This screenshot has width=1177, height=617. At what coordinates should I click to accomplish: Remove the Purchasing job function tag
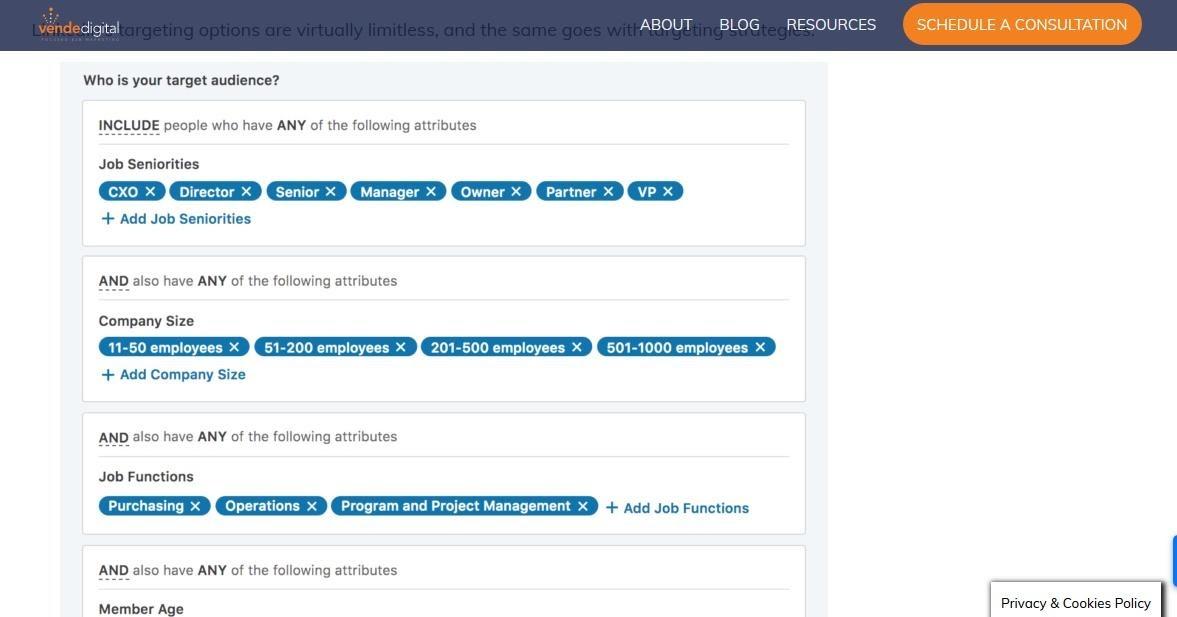tap(195, 506)
